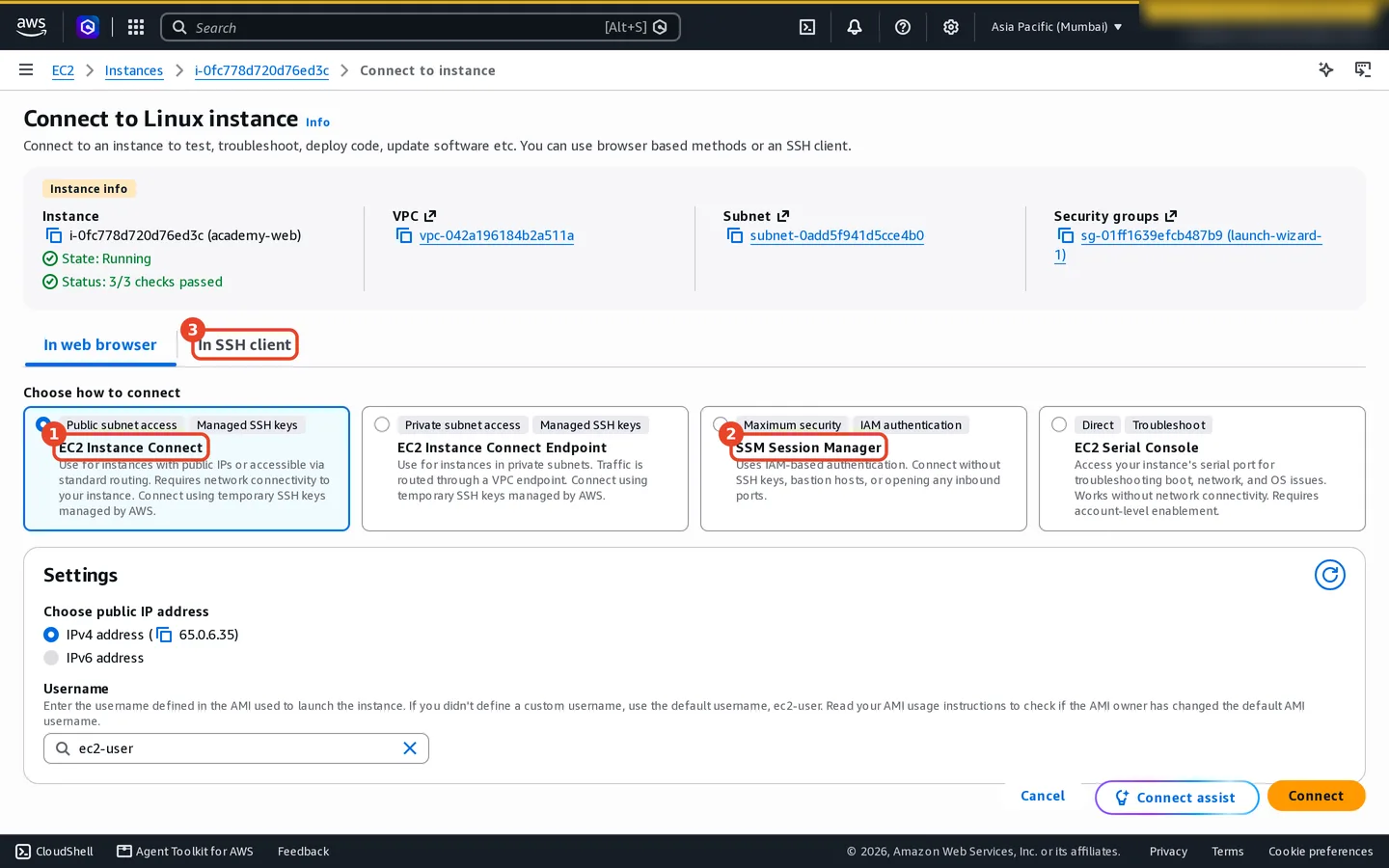Switch to the In SSH client tab
The height and width of the screenshot is (868, 1389).
[x=245, y=344]
